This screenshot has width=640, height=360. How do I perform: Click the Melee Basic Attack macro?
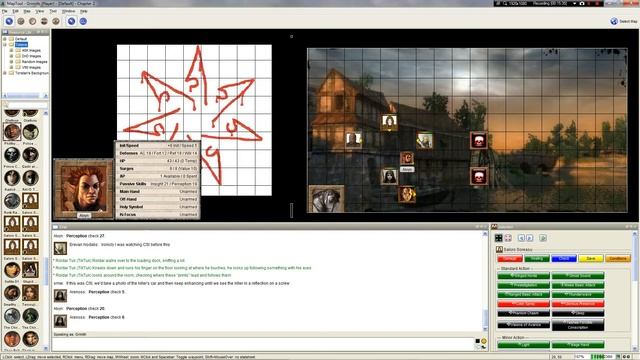pyautogui.click(x=578, y=285)
